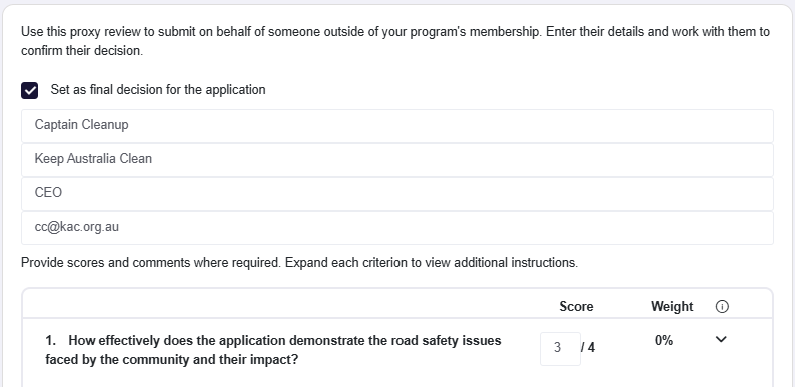Expand criterion 1 using the chevron arrow
The height and width of the screenshot is (387, 795).
720,339
